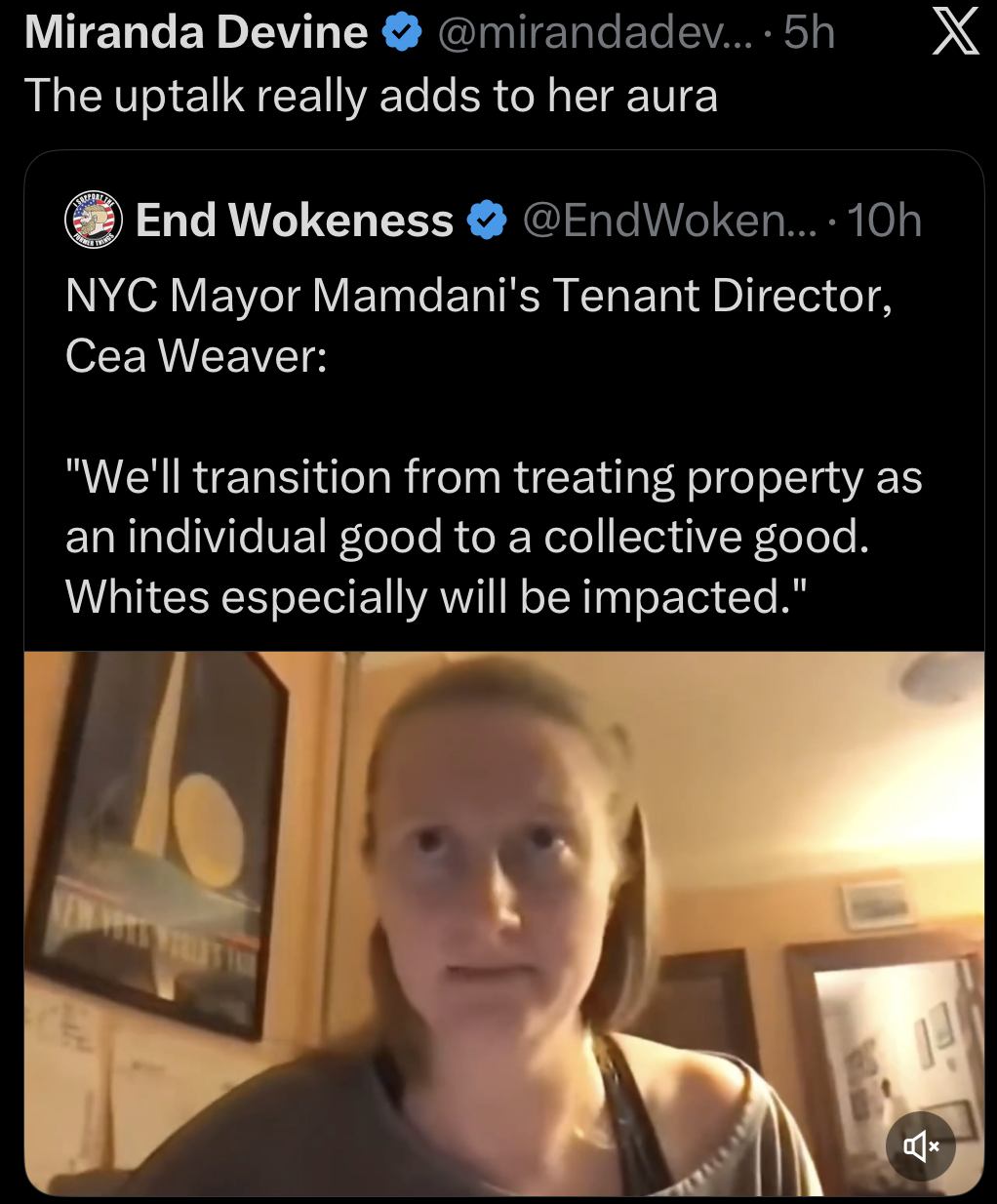Open Miranda Devine's profile via display name
997x1204 pixels.
(196, 33)
